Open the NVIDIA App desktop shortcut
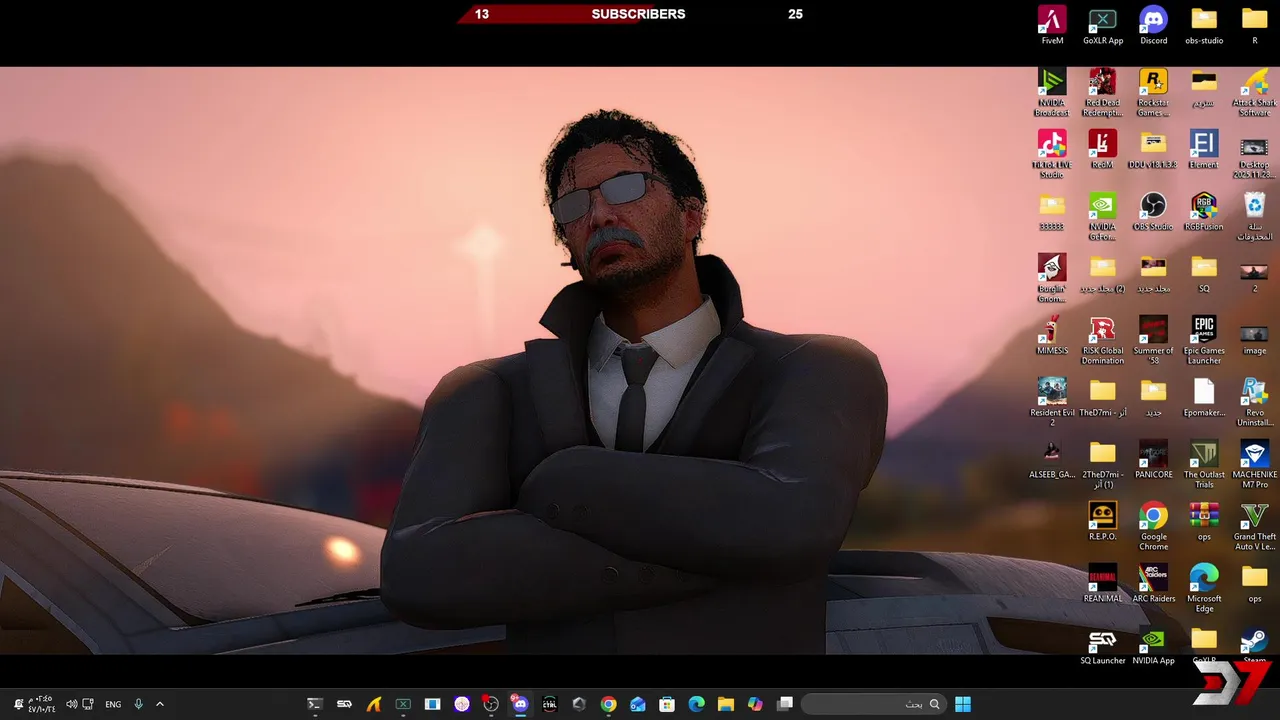 click(x=1153, y=645)
